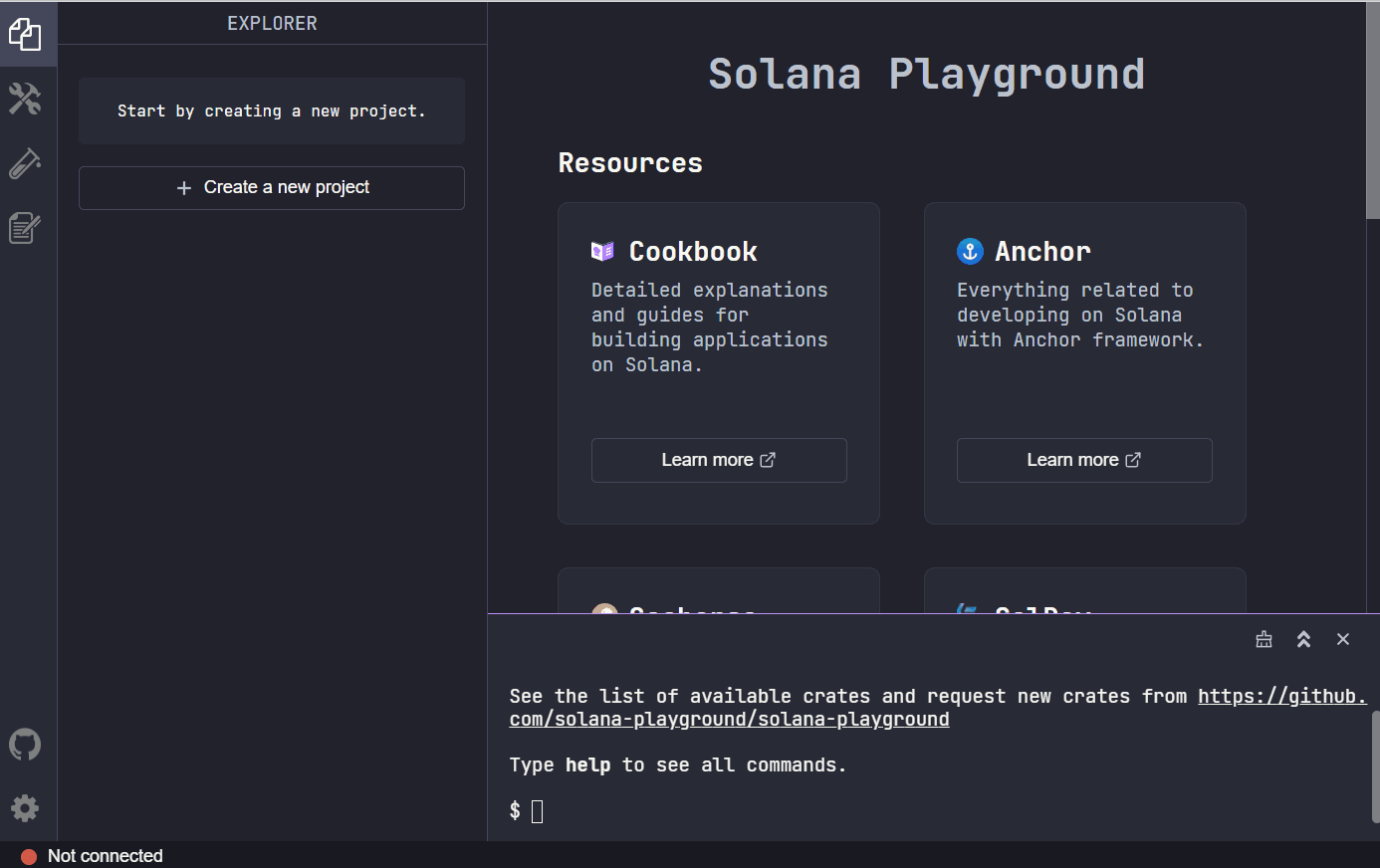
Task: Open Settings via the gear icon
Action: click(x=25, y=807)
